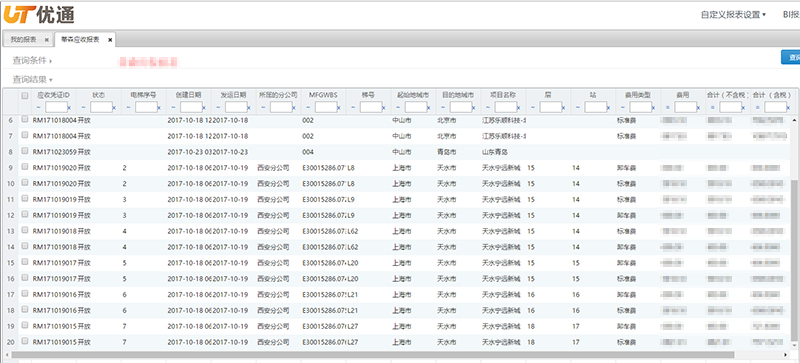Click into the 目的地城市 filter input field
Screen dimensions: 800x363
pos(460,107)
